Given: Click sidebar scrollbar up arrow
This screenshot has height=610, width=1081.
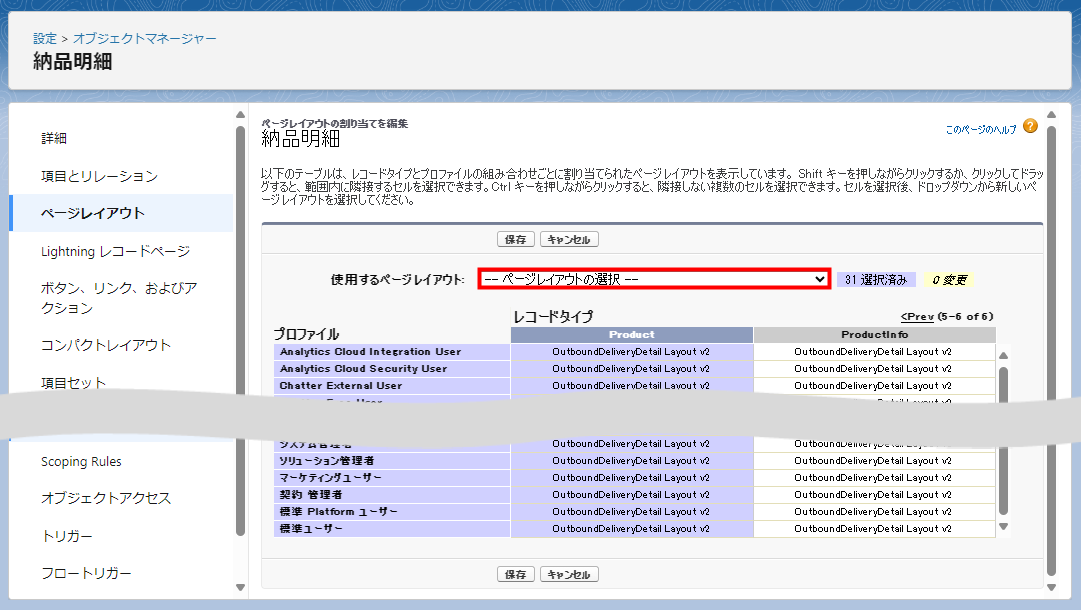Looking at the screenshot, I should coord(240,113).
